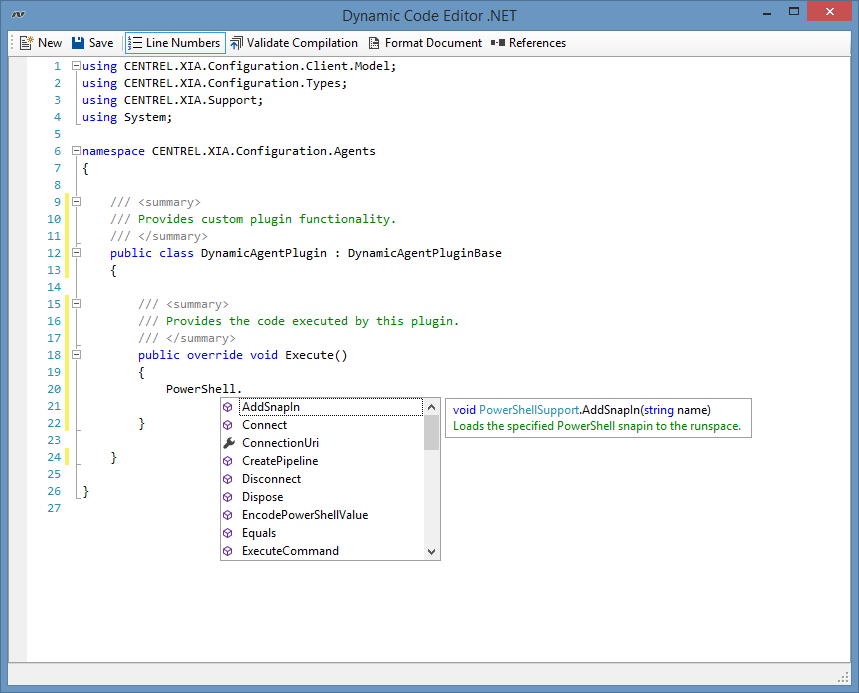
Task: Click the Format Document page icon
Action: click(374, 43)
